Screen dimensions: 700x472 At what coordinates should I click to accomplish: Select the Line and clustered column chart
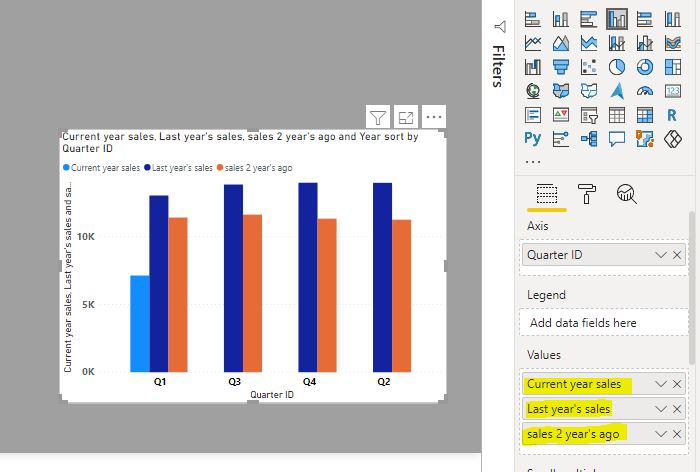645,43
